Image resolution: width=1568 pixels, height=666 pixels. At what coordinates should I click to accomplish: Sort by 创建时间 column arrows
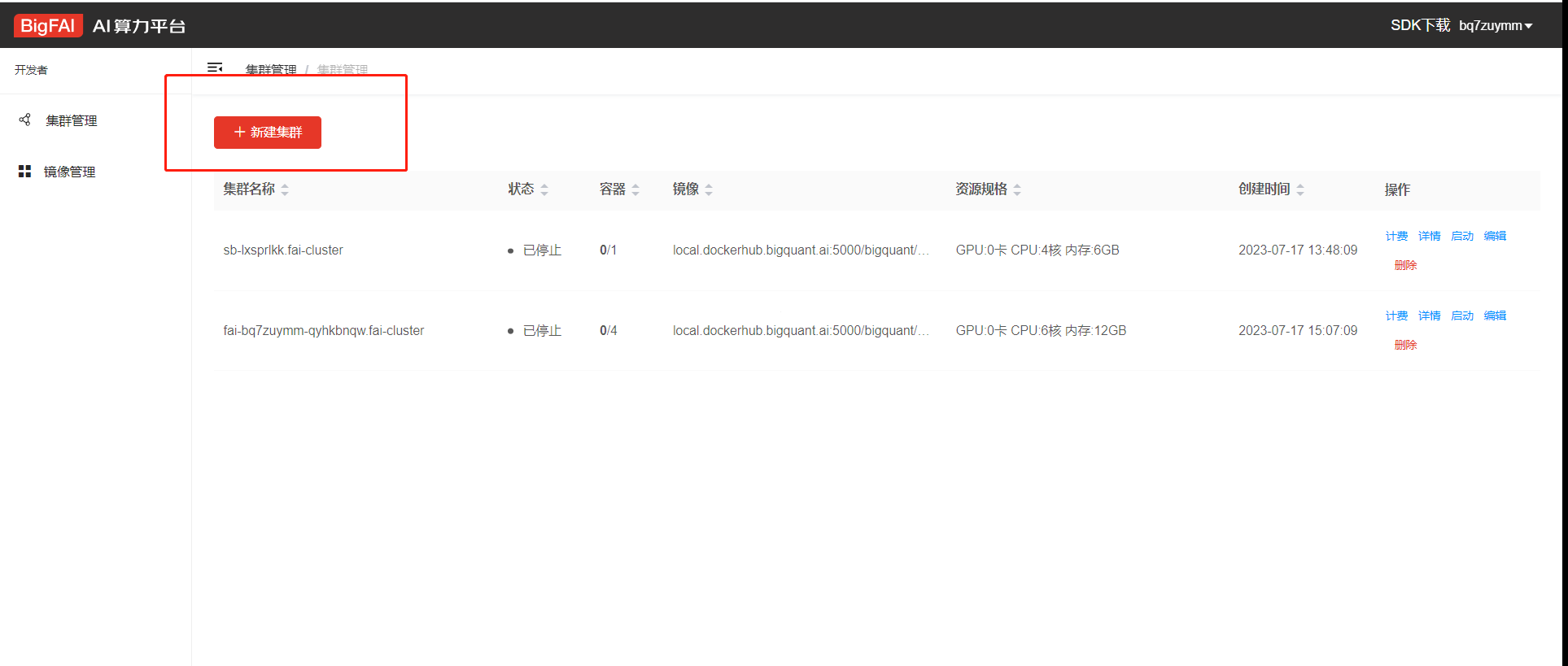(1300, 189)
